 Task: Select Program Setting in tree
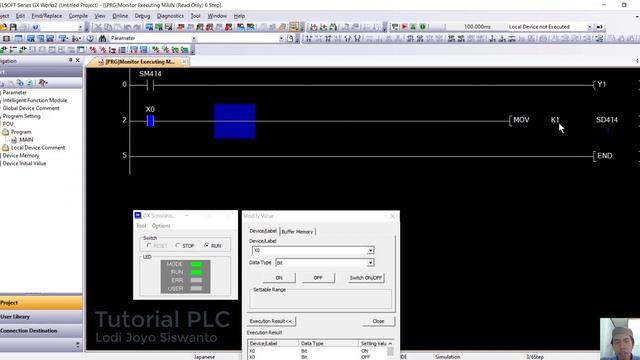coord(22,116)
